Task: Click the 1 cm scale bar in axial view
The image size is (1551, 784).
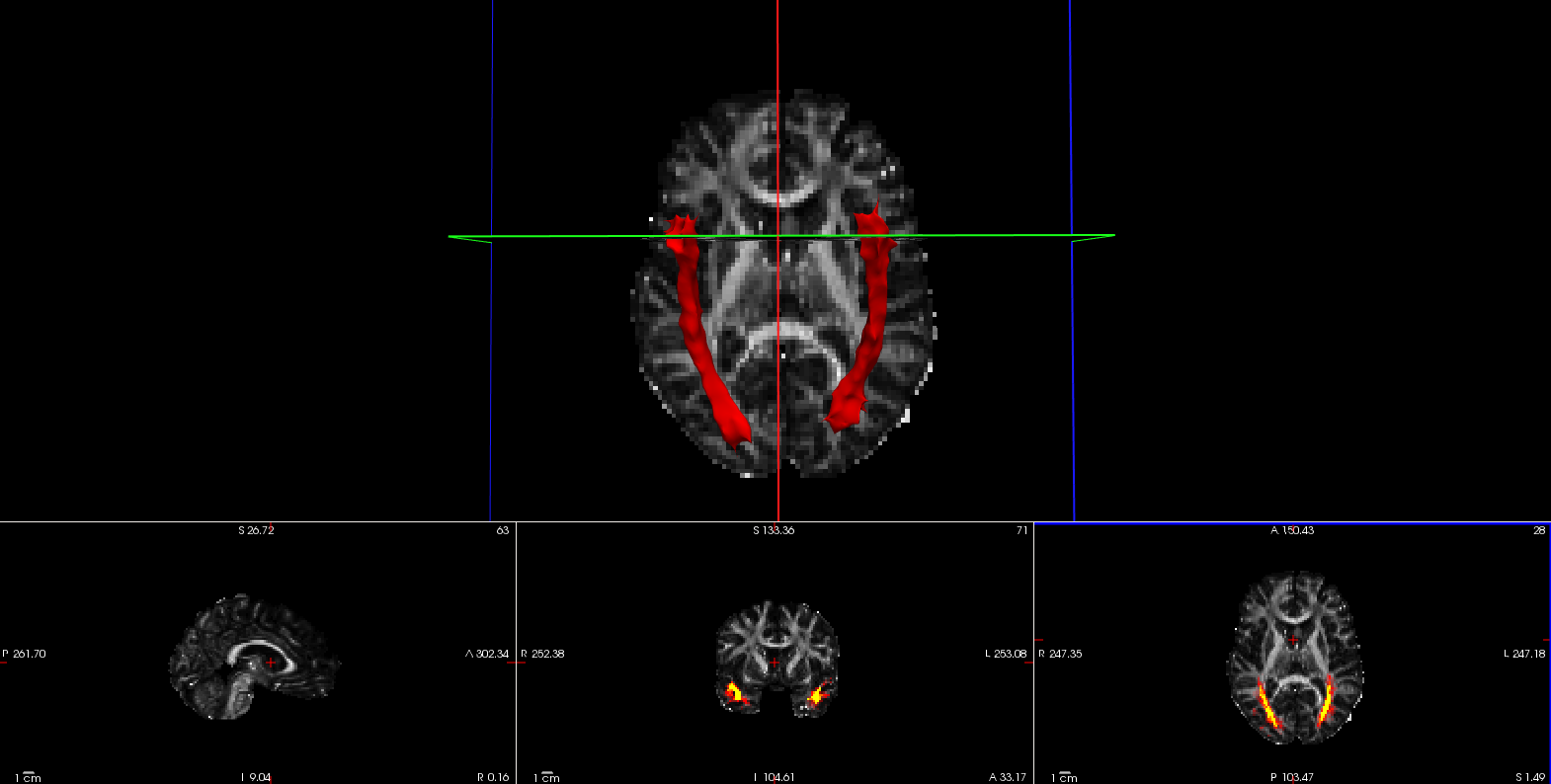Action: (x=1064, y=777)
